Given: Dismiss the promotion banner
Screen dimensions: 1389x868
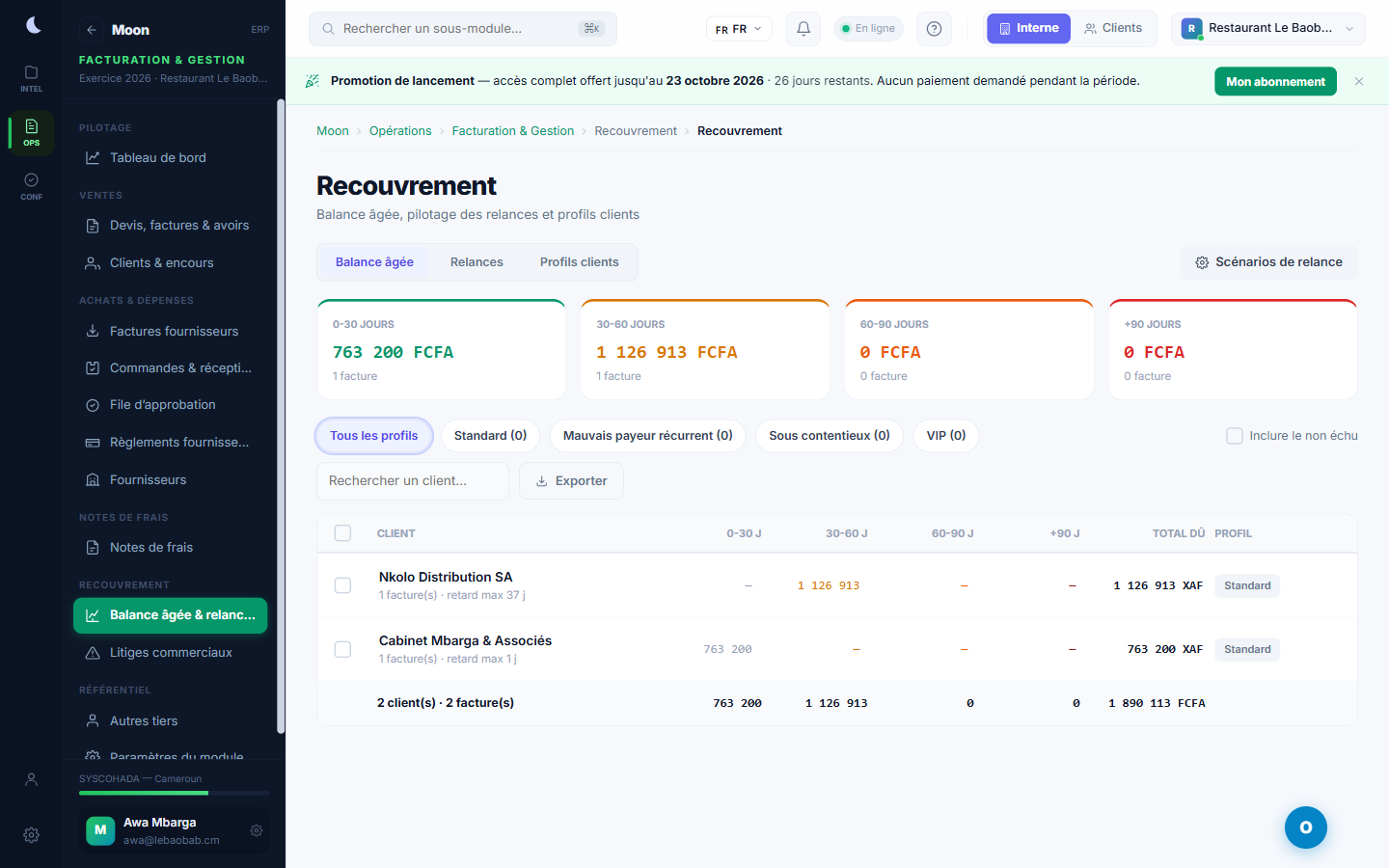Looking at the screenshot, I should (x=1359, y=82).
